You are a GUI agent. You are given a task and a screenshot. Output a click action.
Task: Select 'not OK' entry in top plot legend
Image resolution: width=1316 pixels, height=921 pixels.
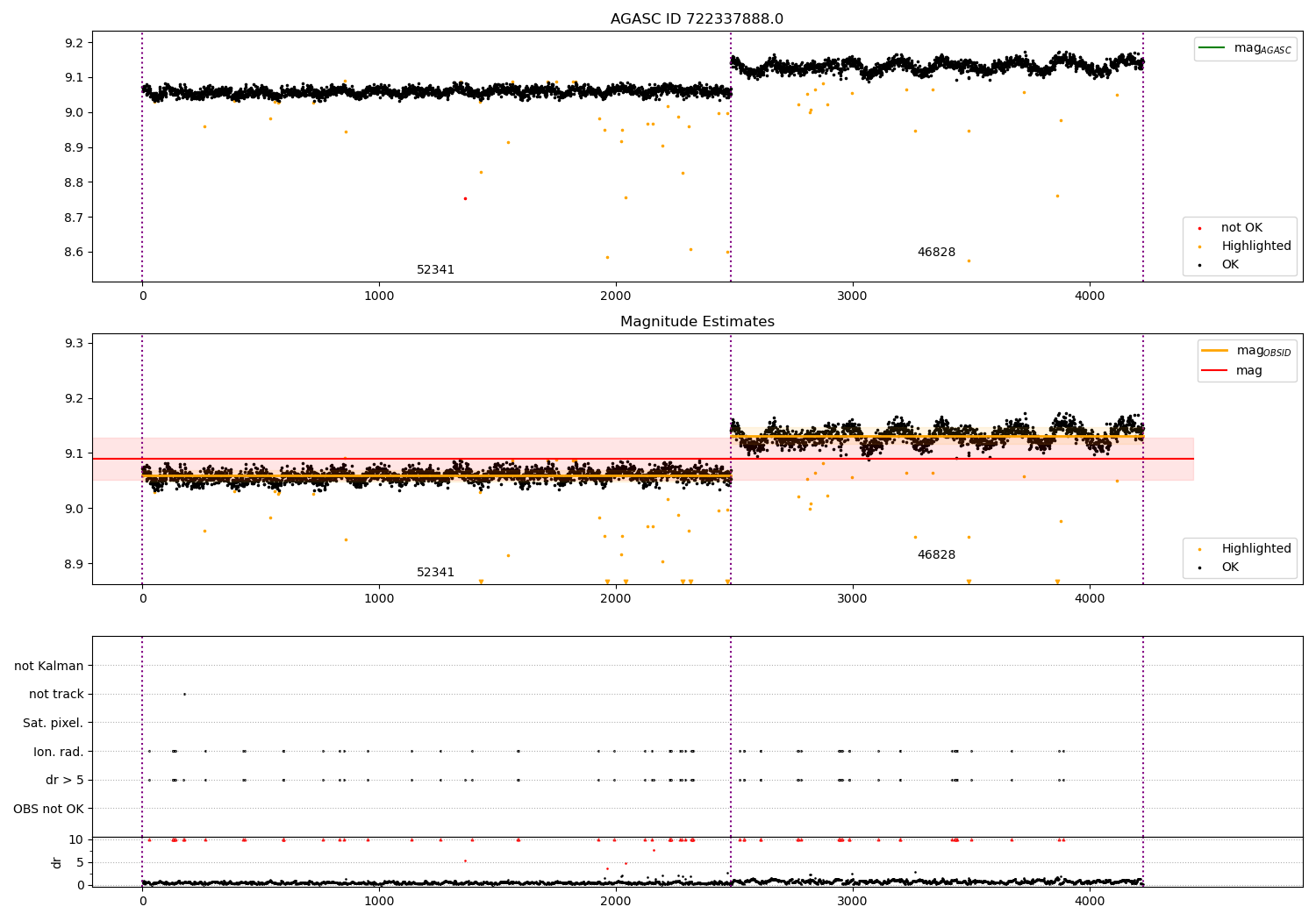pos(1241,228)
